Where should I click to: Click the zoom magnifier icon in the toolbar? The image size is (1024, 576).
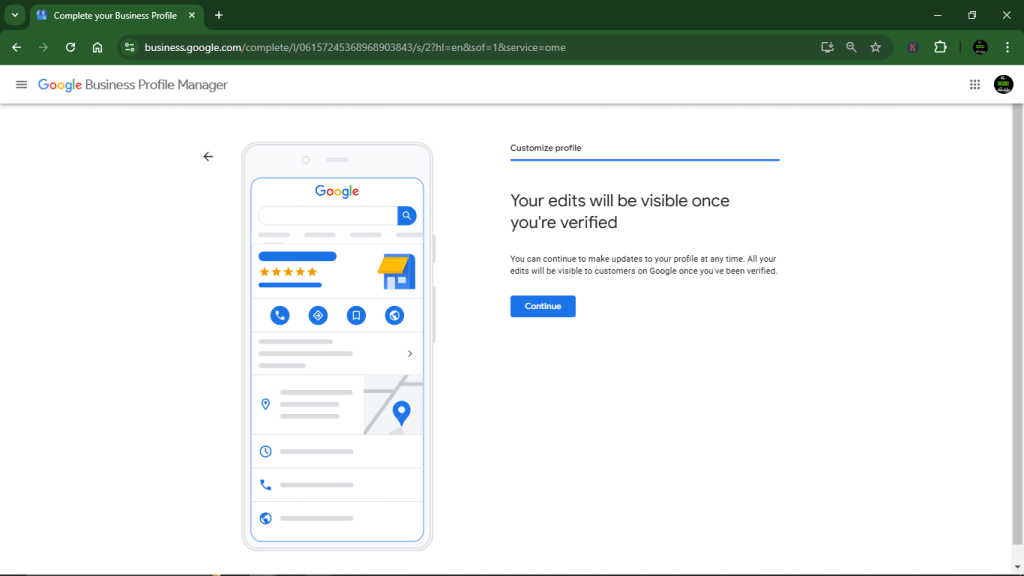point(851,46)
